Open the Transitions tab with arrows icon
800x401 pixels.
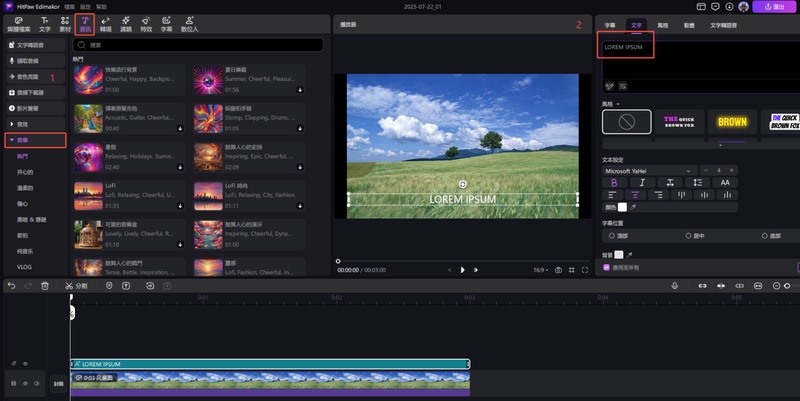pyautogui.click(x=106, y=24)
